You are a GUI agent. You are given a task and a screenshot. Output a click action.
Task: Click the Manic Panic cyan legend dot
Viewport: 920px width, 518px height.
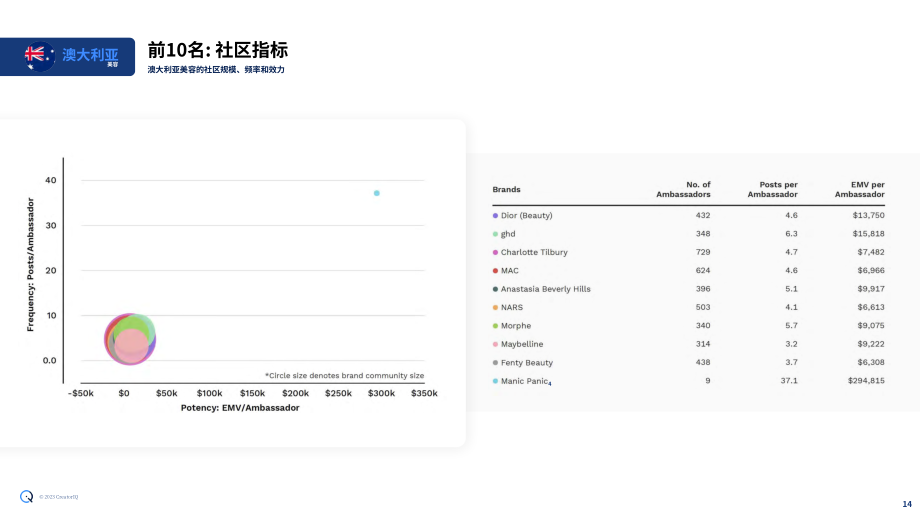pyautogui.click(x=495, y=381)
